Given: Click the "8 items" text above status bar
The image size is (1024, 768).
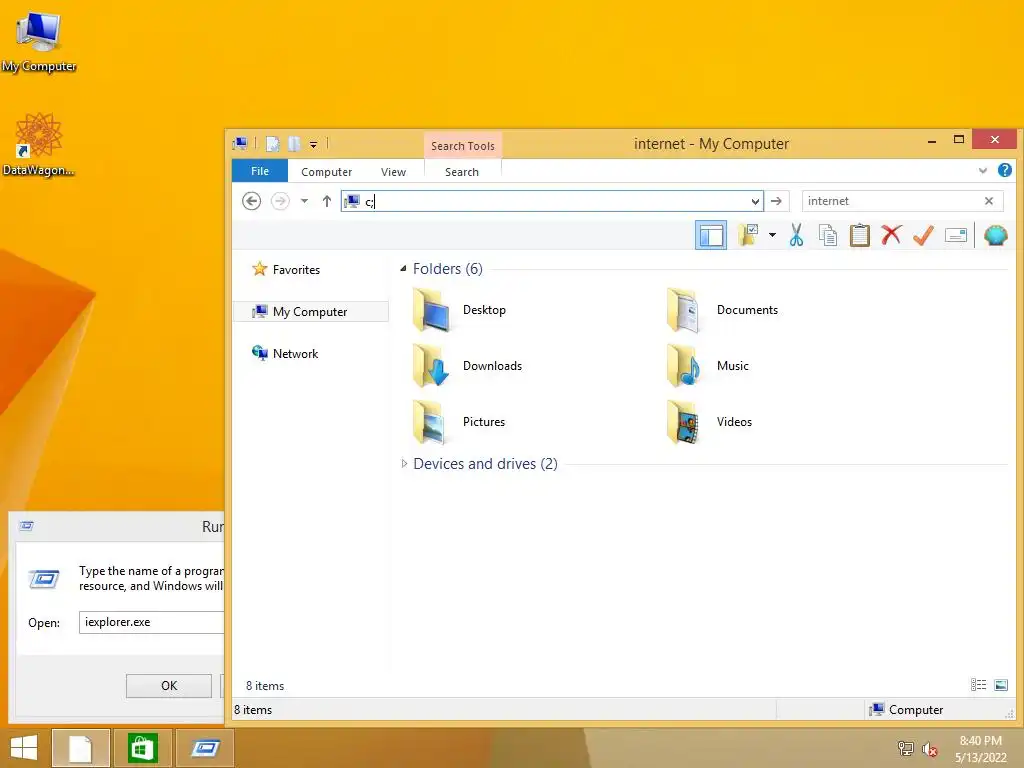Looking at the screenshot, I should (265, 686).
